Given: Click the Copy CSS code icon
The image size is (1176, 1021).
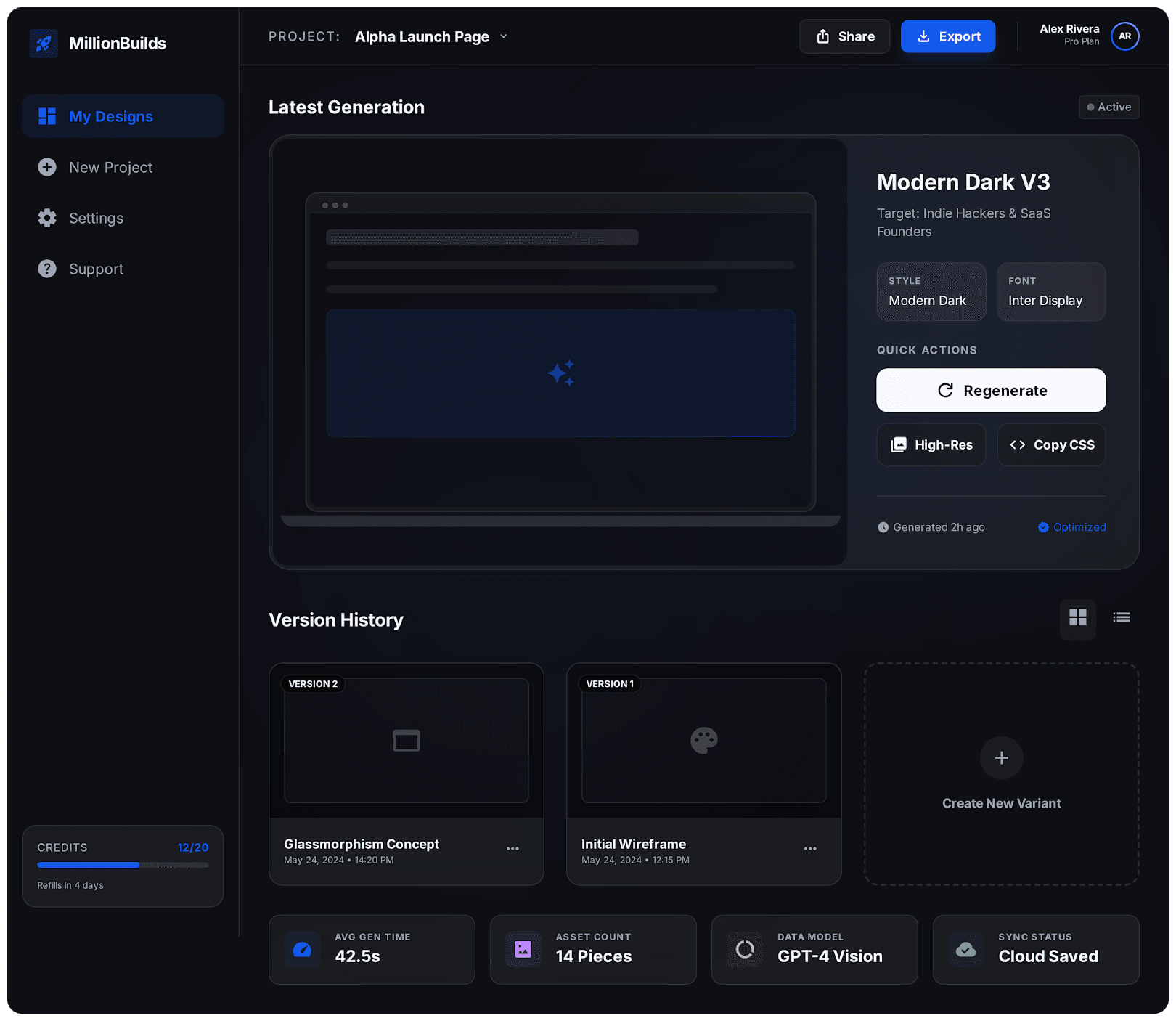Looking at the screenshot, I should point(1018,444).
